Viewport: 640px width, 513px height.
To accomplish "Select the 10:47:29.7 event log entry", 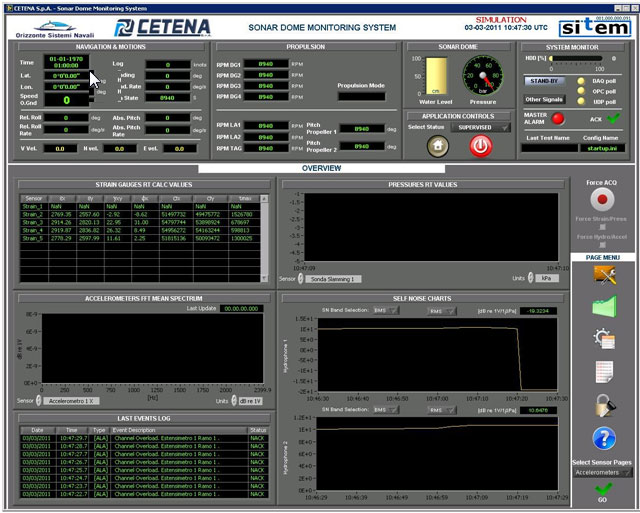I will click(x=144, y=438).
